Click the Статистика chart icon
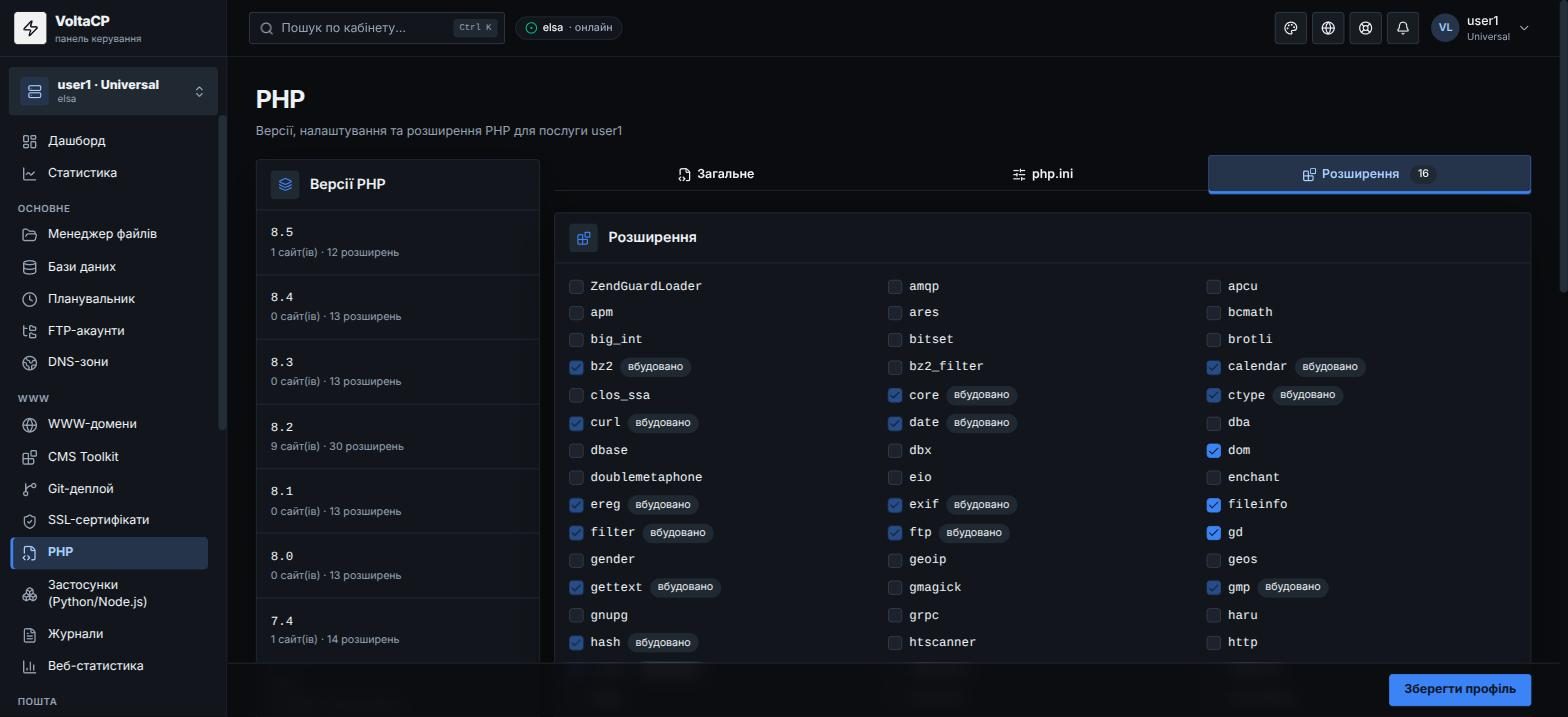Screen dimensions: 1568x717 click(30, 173)
